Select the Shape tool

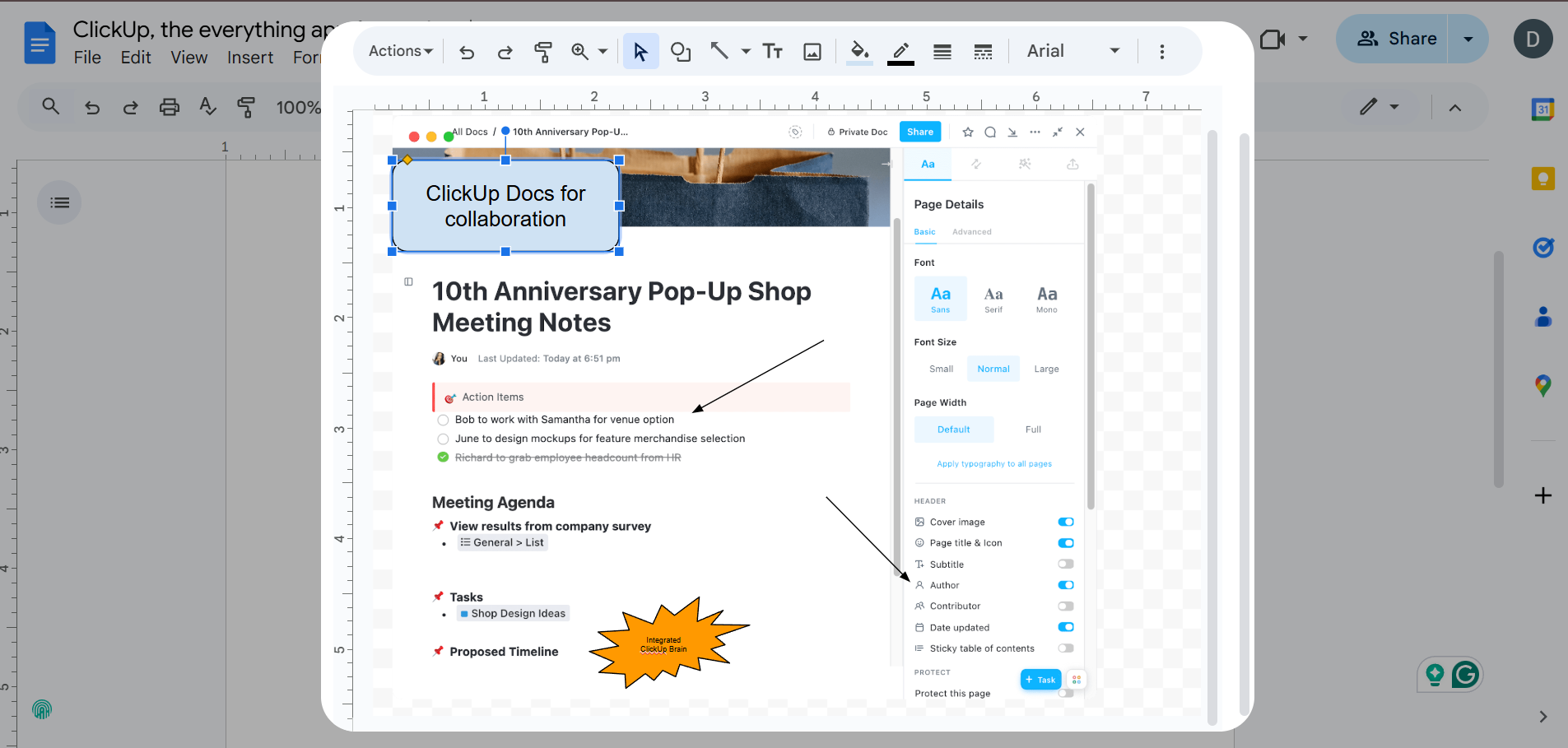(x=680, y=51)
